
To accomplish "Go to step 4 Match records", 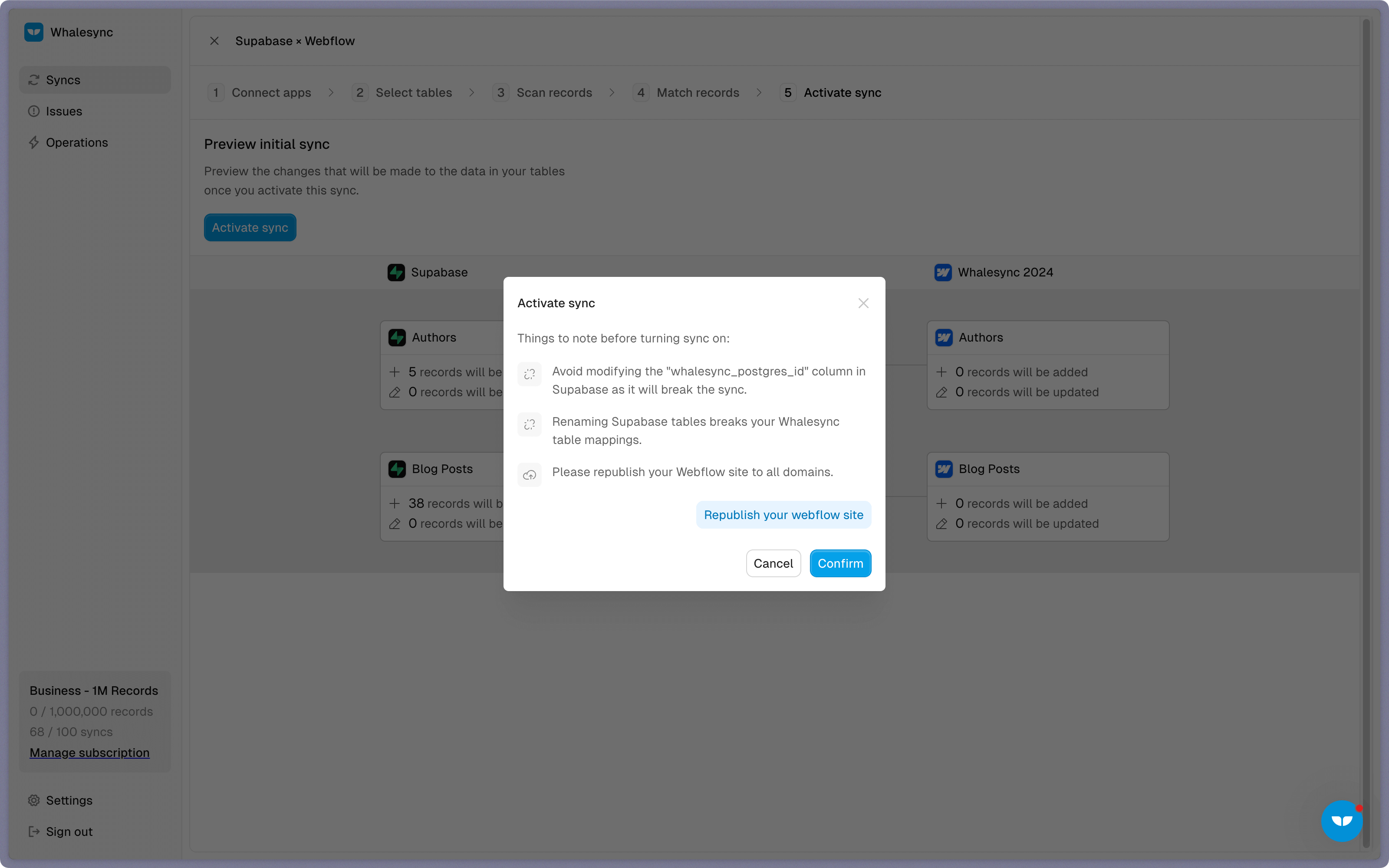I will pyautogui.click(x=686, y=92).
